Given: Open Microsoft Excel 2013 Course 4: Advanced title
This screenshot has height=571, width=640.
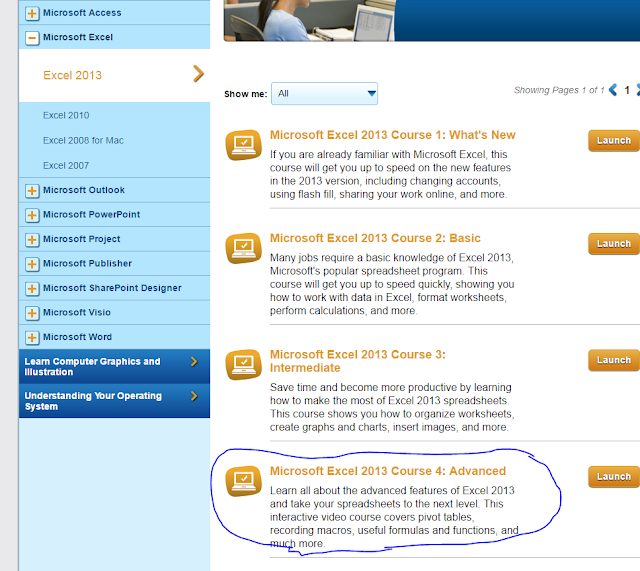Looking at the screenshot, I should click(x=388, y=471).
